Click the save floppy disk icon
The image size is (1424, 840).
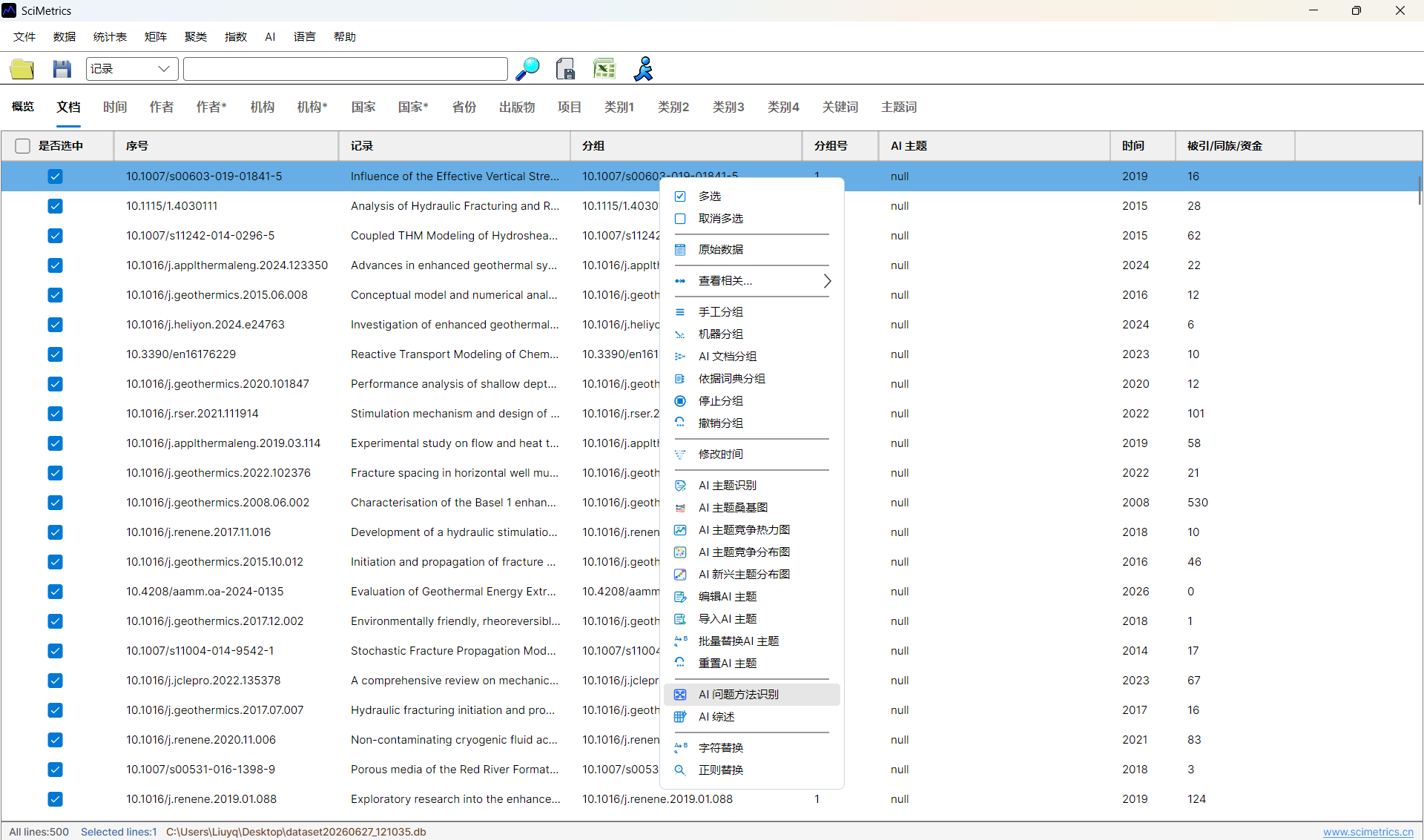click(x=62, y=69)
